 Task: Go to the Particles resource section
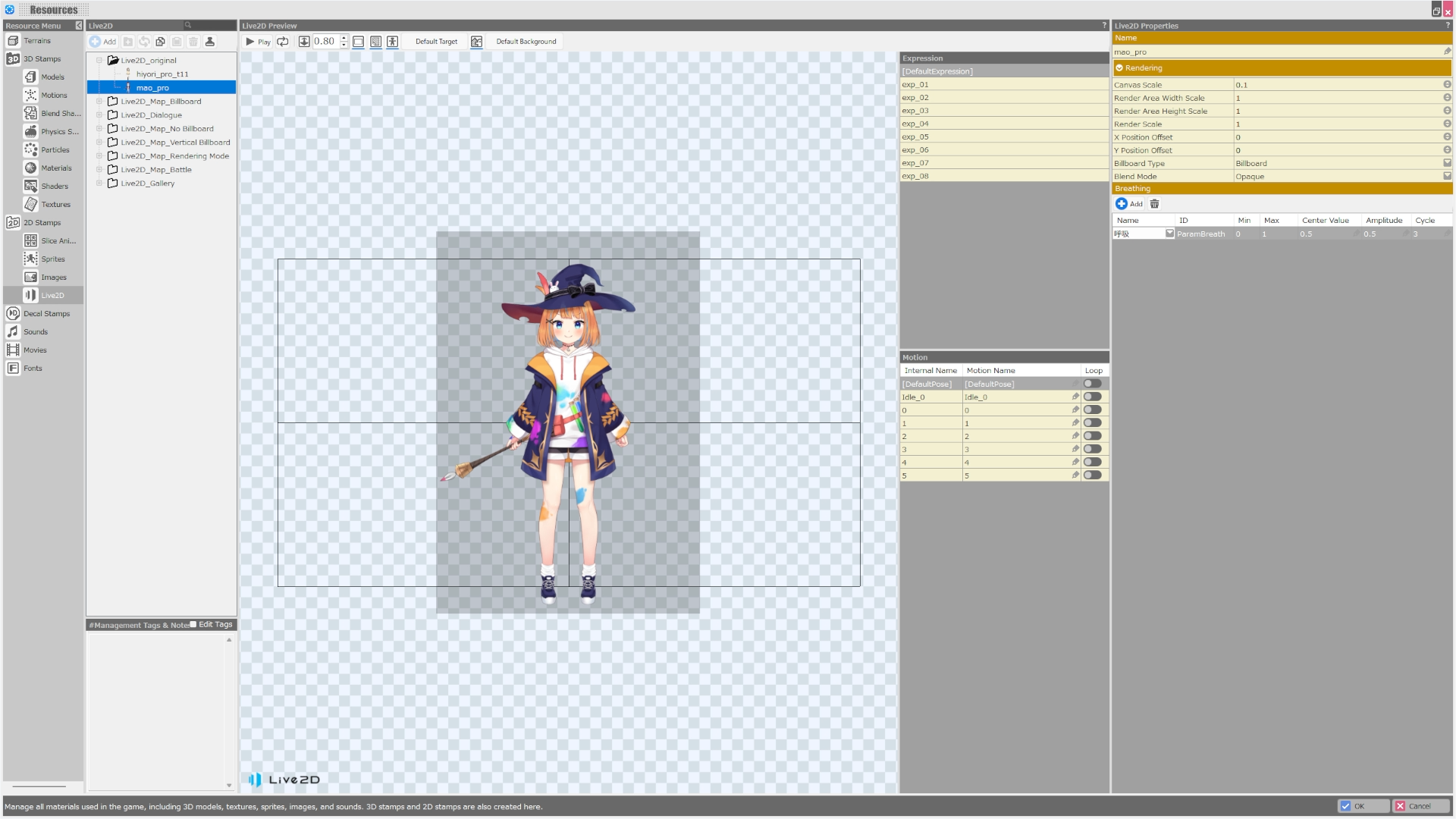[55, 150]
